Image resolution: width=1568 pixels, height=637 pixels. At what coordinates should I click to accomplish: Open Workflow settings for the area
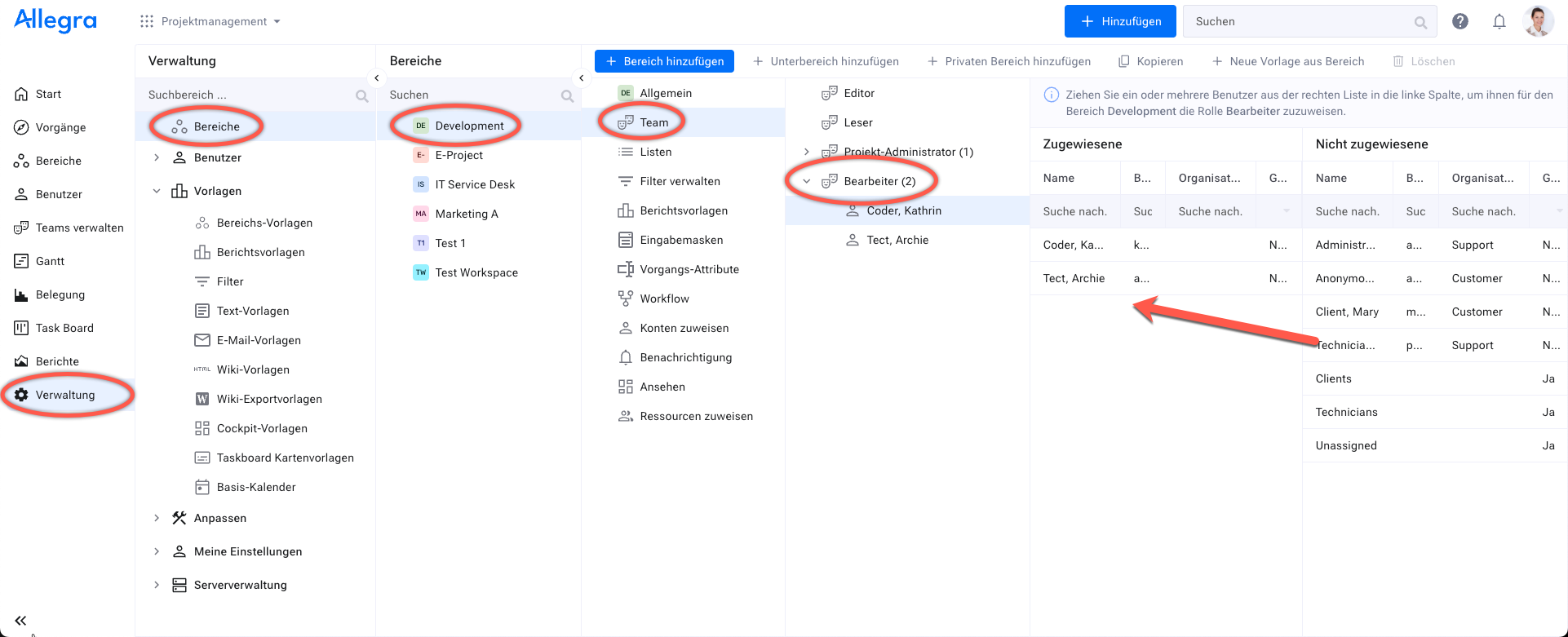pyautogui.click(x=664, y=299)
